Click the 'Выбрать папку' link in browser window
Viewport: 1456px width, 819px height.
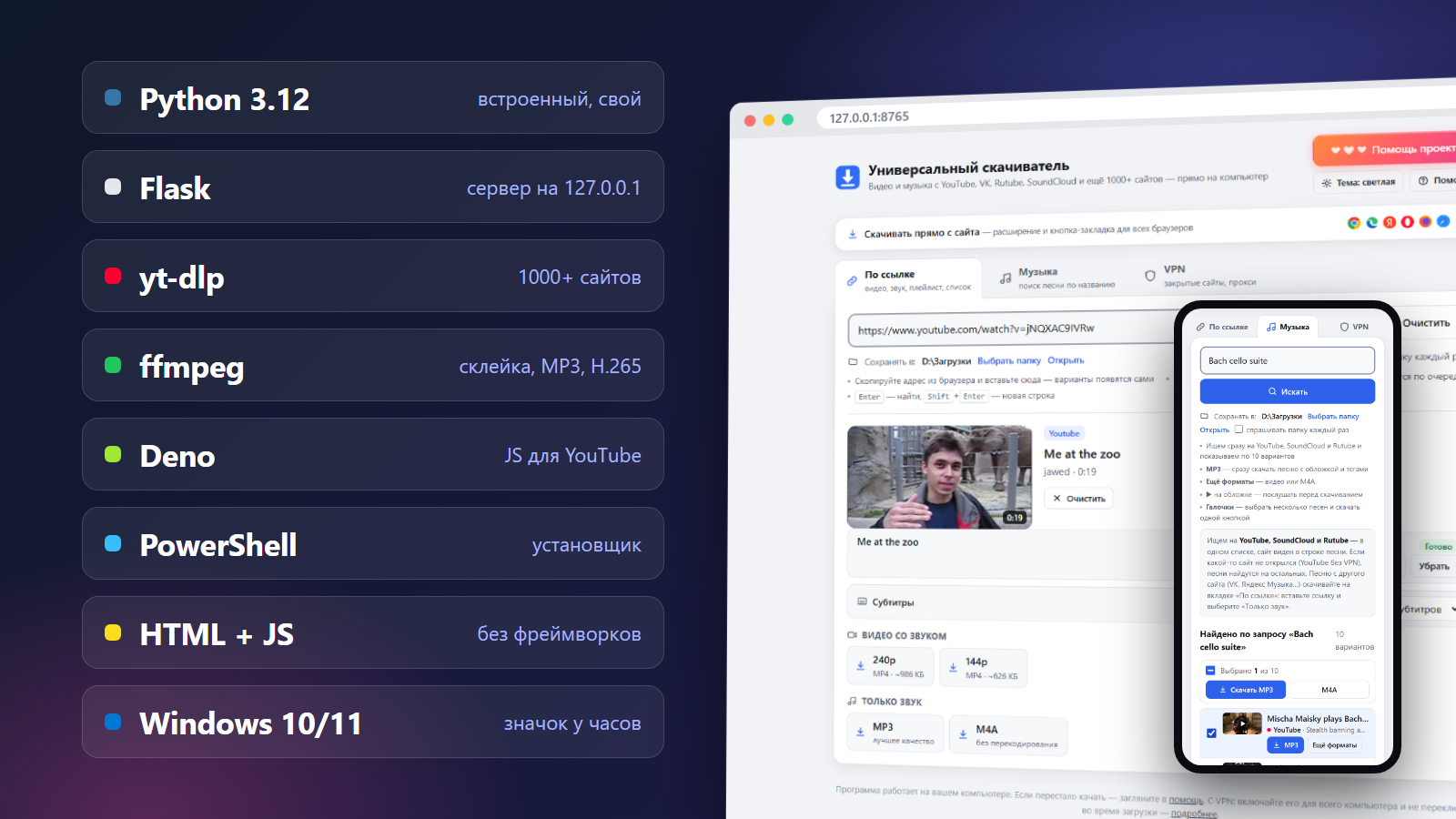[1008, 361]
